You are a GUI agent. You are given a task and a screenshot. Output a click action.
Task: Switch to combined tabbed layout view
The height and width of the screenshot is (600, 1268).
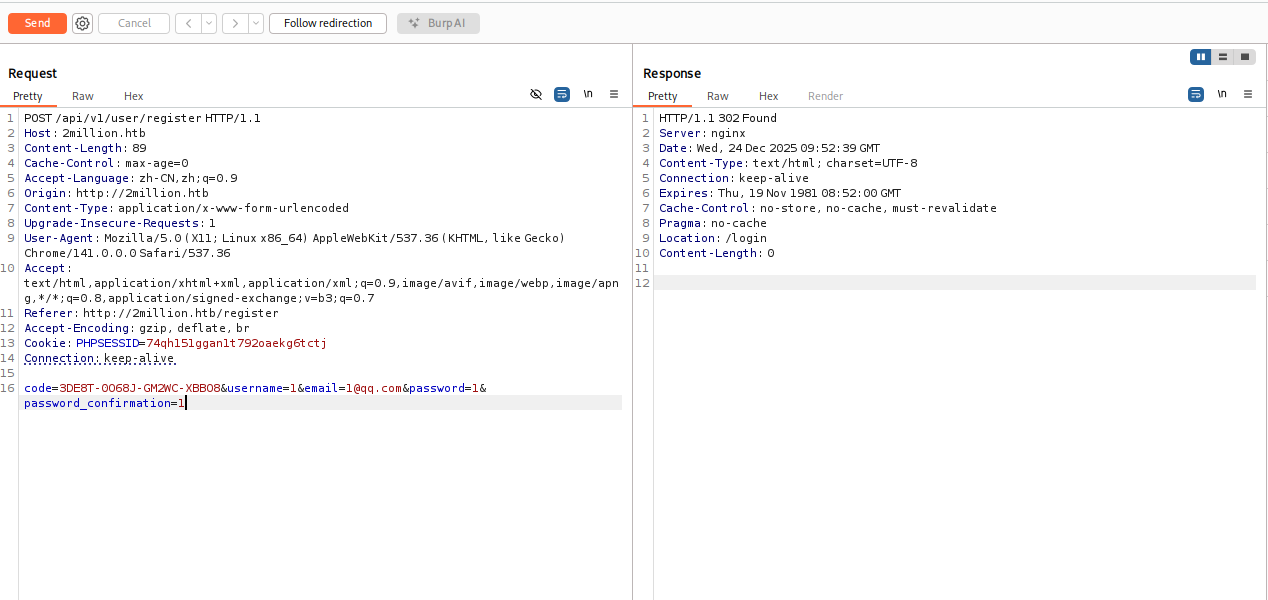[x=1245, y=57]
